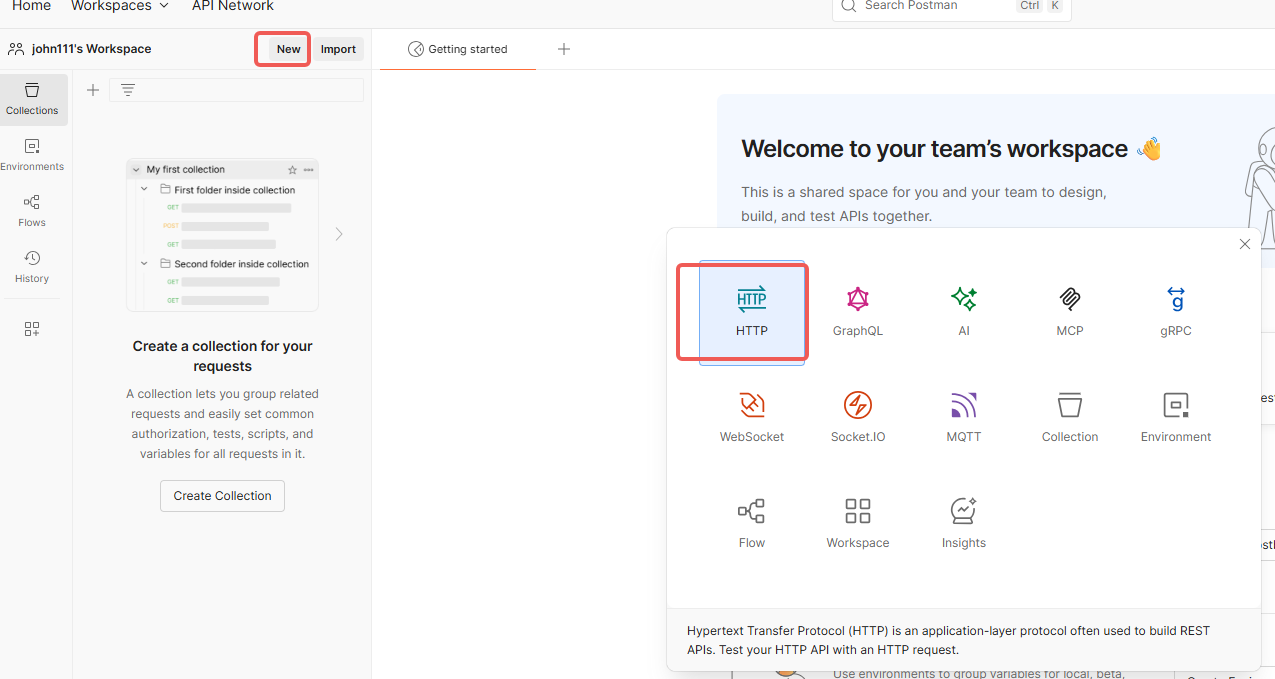
Task: Click the Create Collection button
Action: tap(222, 495)
